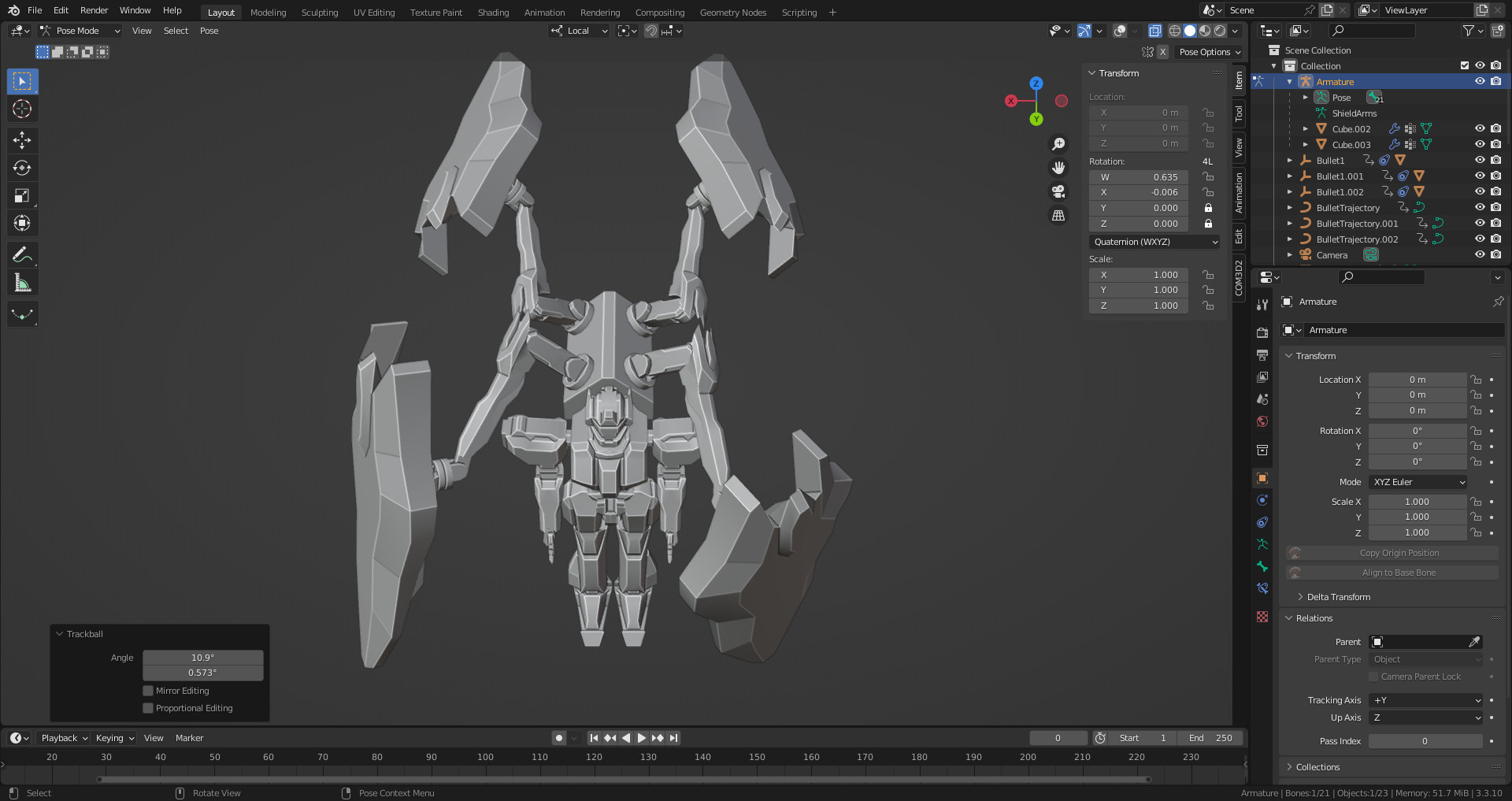Open the World properties tab icon

pyautogui.click(x=1262, y=421)
